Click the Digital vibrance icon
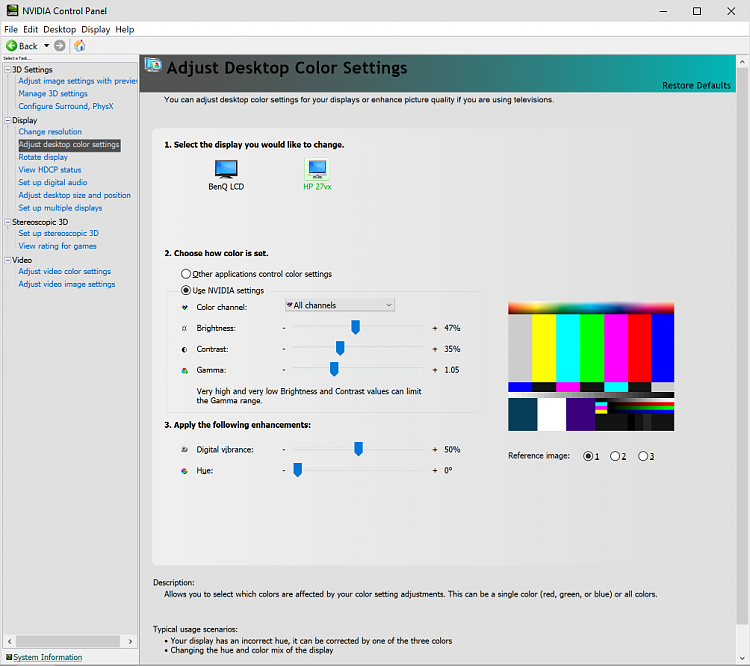Image resolution: width=750 pixels, height=666 pixels. click(185, 450)
